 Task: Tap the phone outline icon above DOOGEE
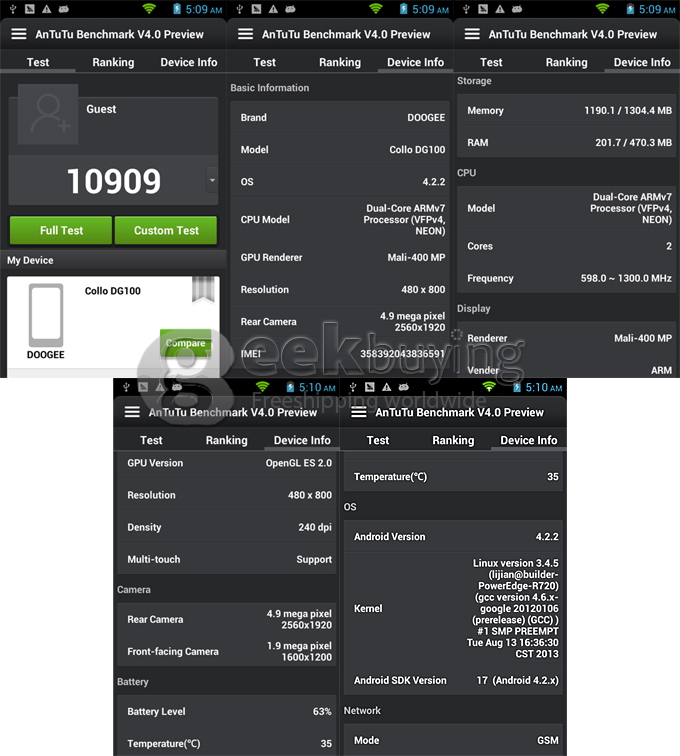click(46, 315)
